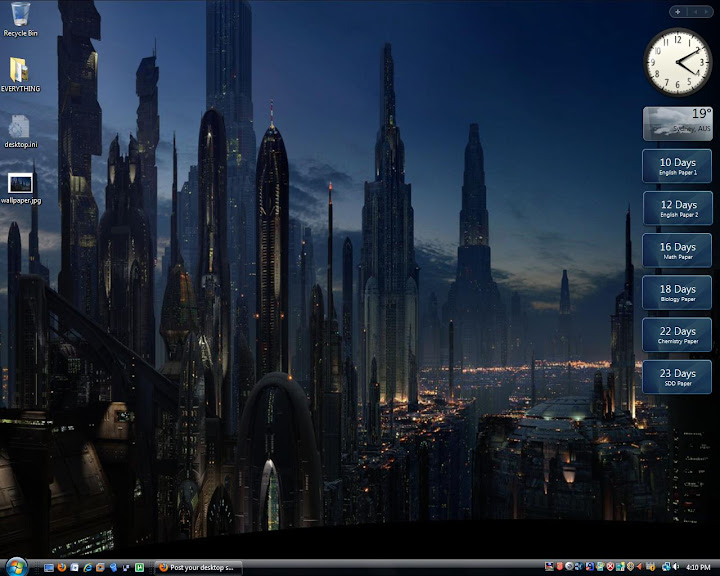Click the '22 Days Chemistry Paper' countdown gadget
The image size is (720, 576).
678,335
